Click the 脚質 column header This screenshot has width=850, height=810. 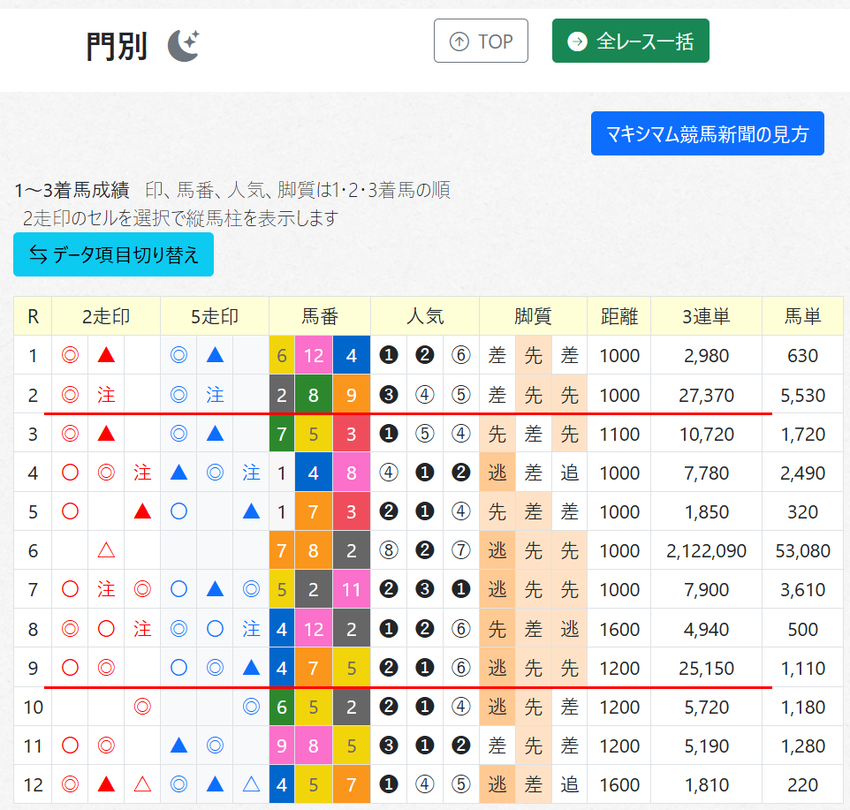533,316
